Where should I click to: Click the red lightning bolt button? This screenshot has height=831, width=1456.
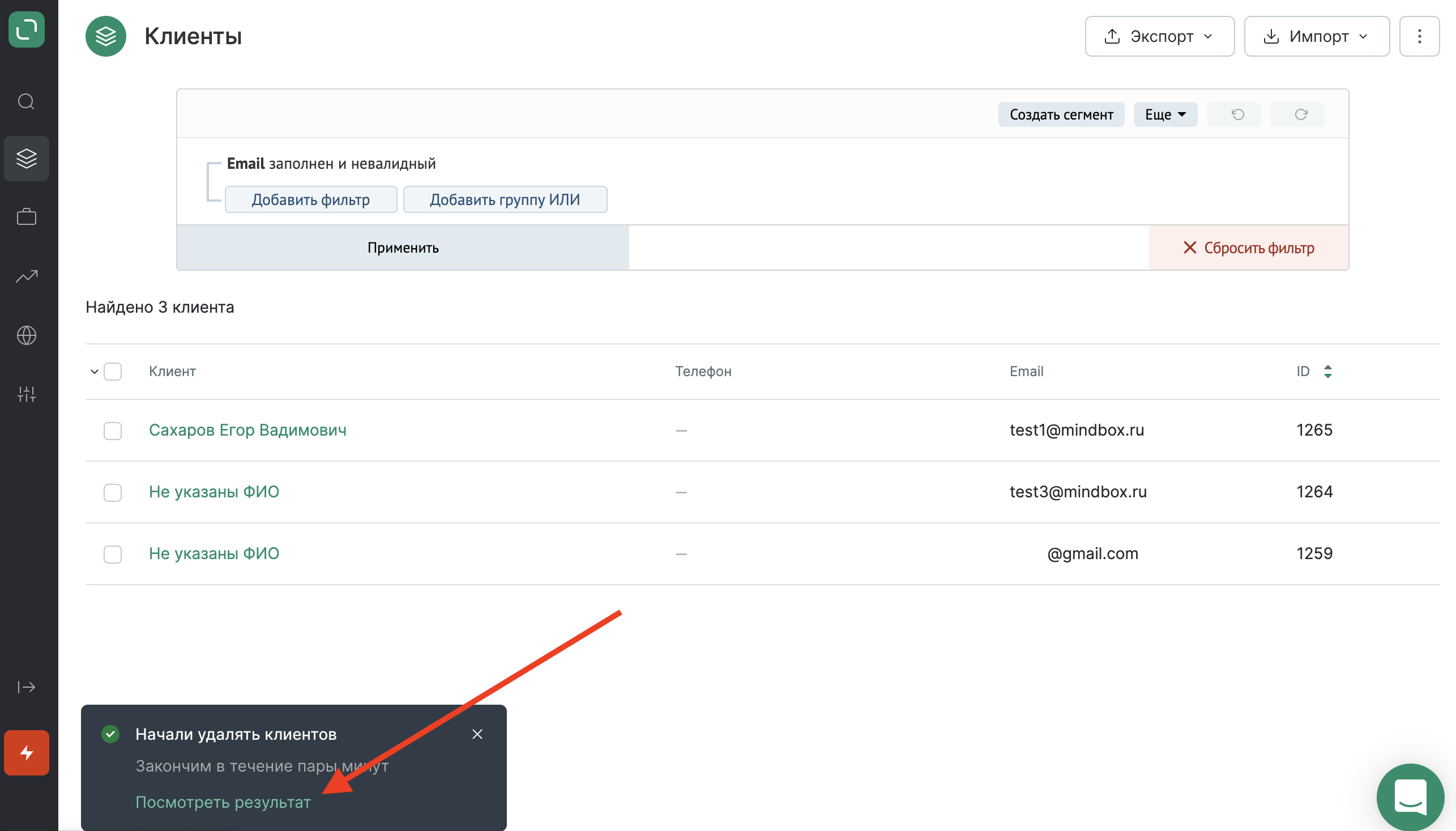[26, 753]
